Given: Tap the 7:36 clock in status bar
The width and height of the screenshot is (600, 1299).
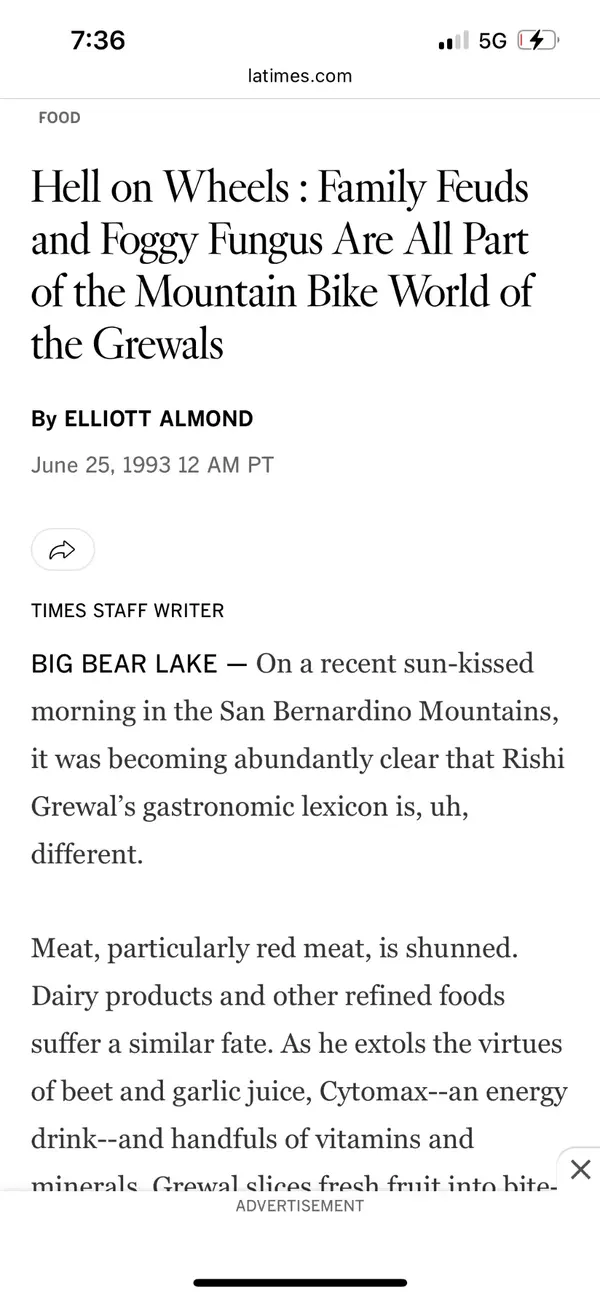Looking at the screenshot, I should [98, 40].
